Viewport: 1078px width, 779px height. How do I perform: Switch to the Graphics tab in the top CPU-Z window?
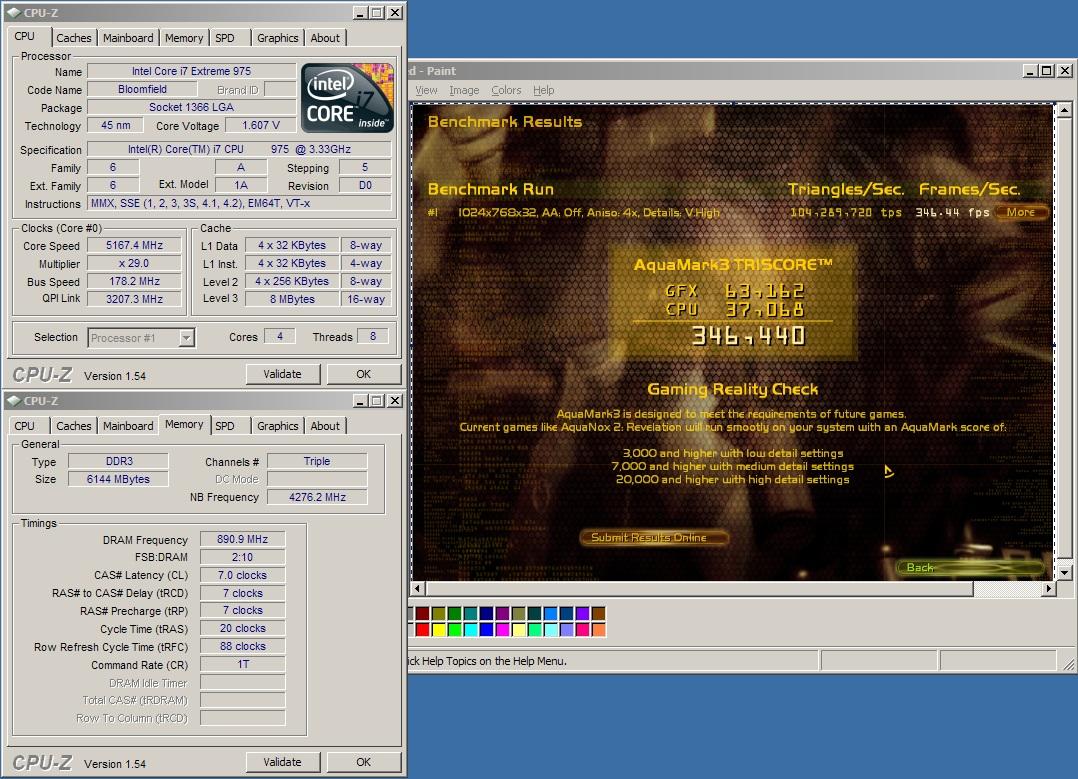click(278, 38)
